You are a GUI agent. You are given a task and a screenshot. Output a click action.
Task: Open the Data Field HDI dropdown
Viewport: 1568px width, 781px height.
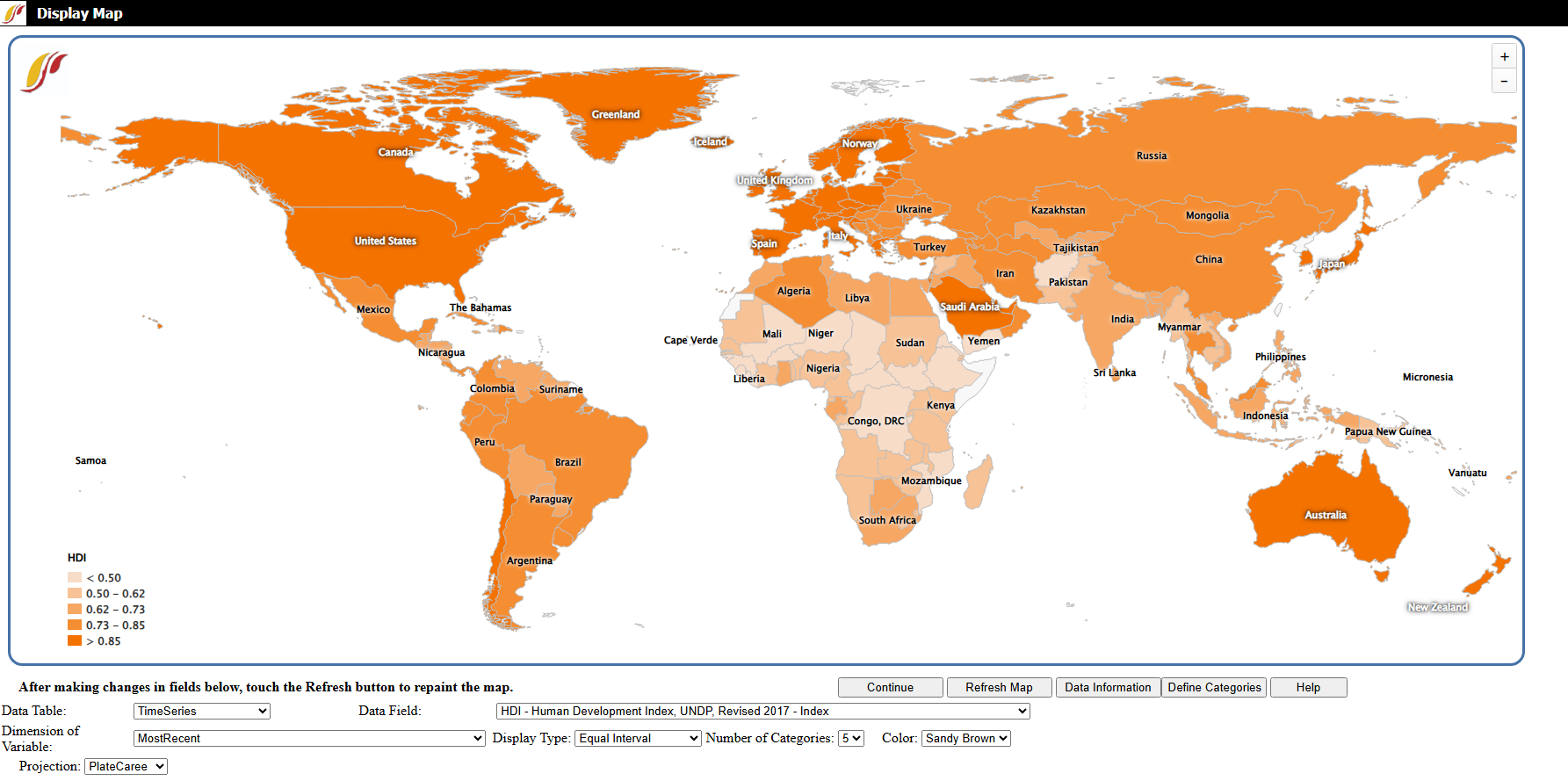pos(762,712)
